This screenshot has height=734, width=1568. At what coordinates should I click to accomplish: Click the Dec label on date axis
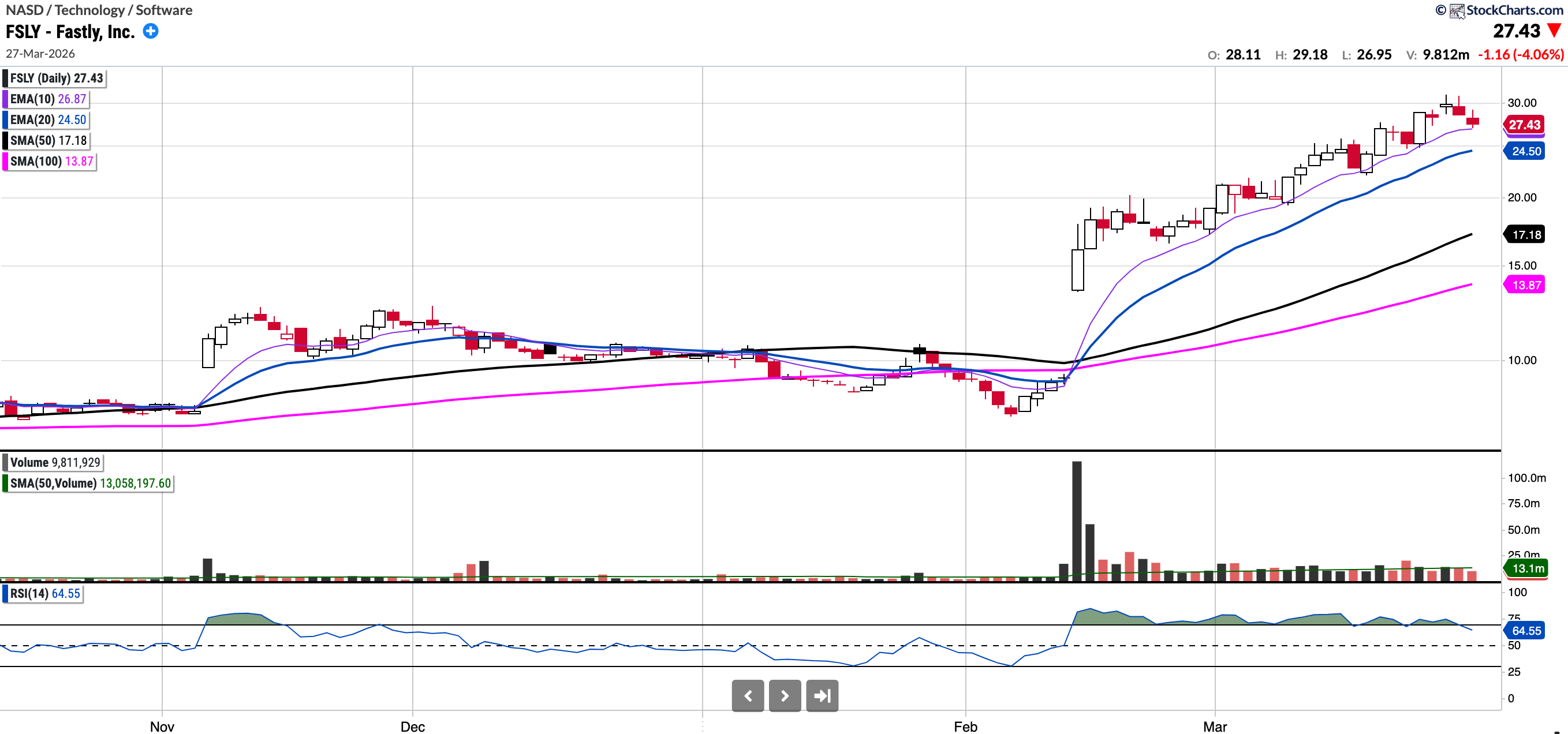(x=412, y=726)
